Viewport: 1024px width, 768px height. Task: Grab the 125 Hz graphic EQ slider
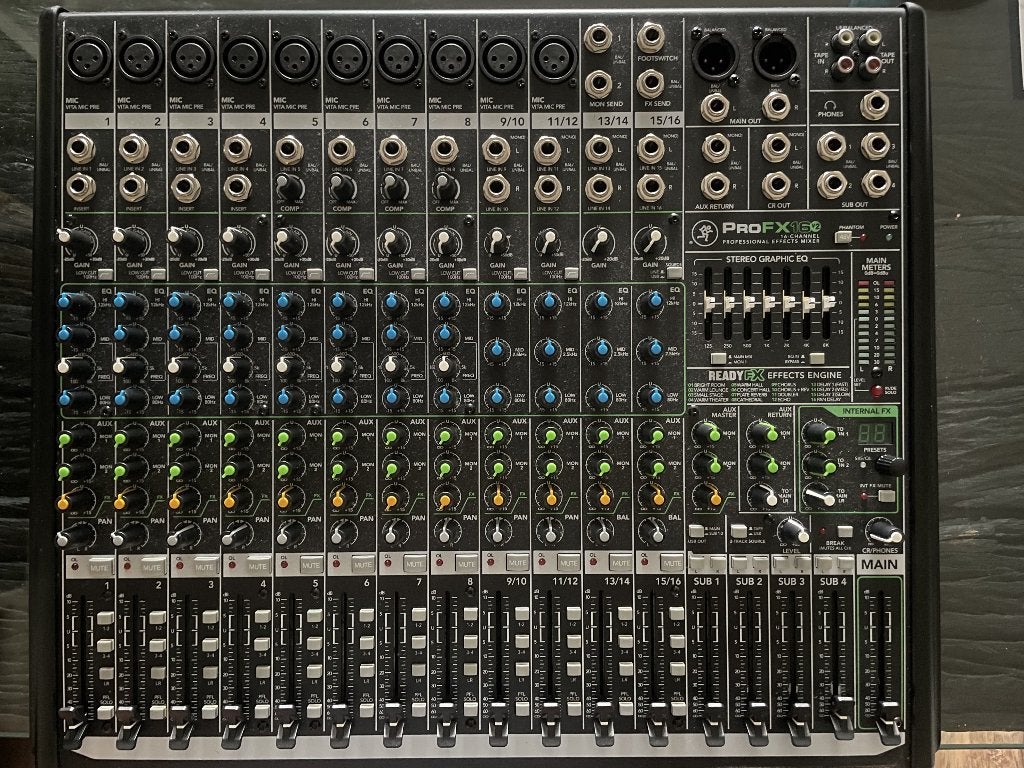(710, 304)
